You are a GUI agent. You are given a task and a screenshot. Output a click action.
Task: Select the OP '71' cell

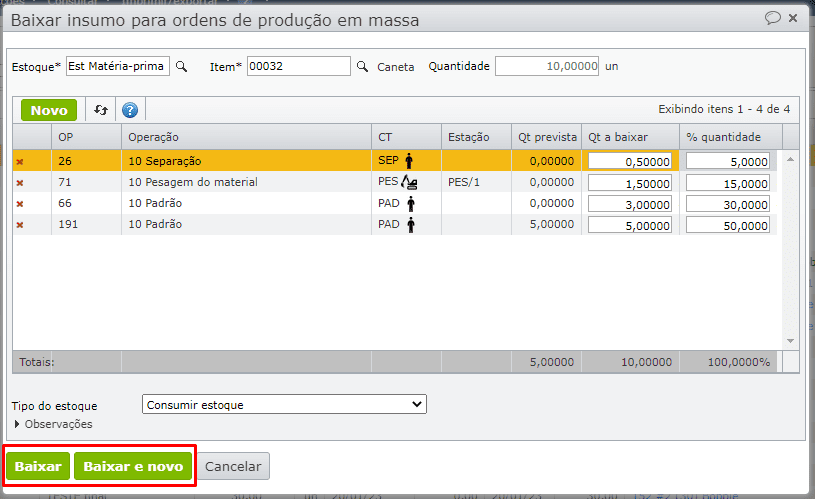pyautogui.click(x=86, y=182)
